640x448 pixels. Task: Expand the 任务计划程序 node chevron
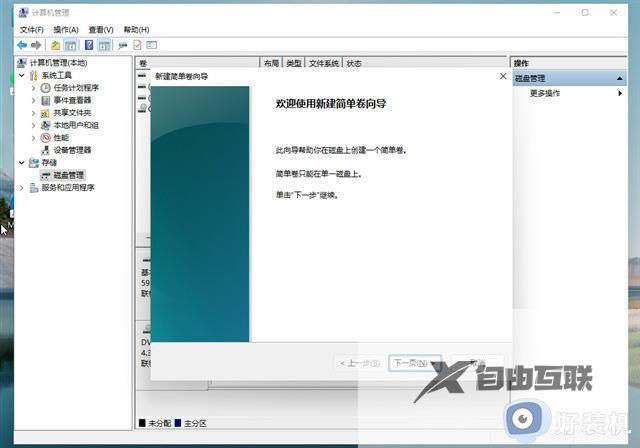click(x=34, y=88)
